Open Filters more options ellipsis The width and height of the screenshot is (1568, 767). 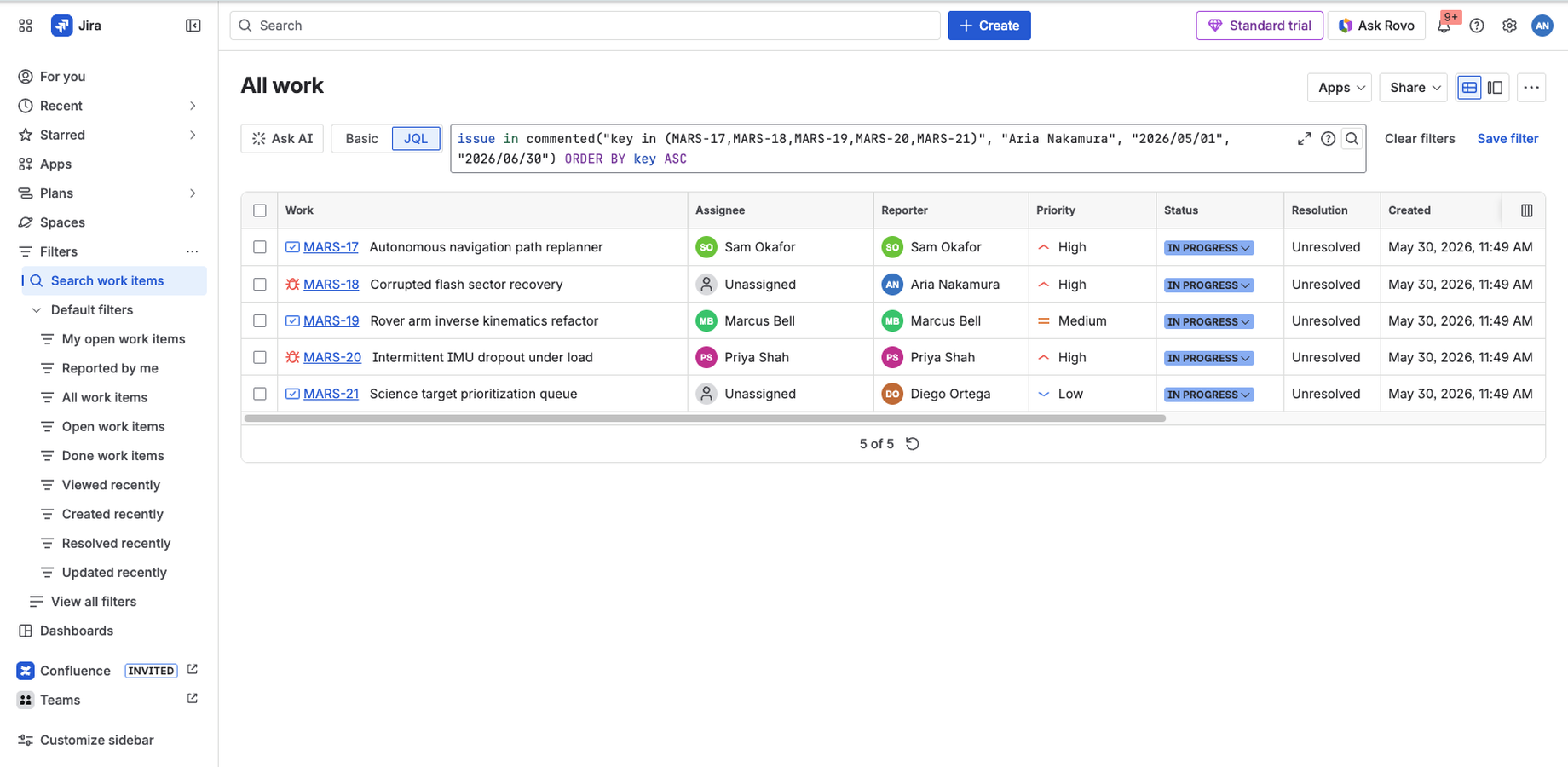pos(193,251)
